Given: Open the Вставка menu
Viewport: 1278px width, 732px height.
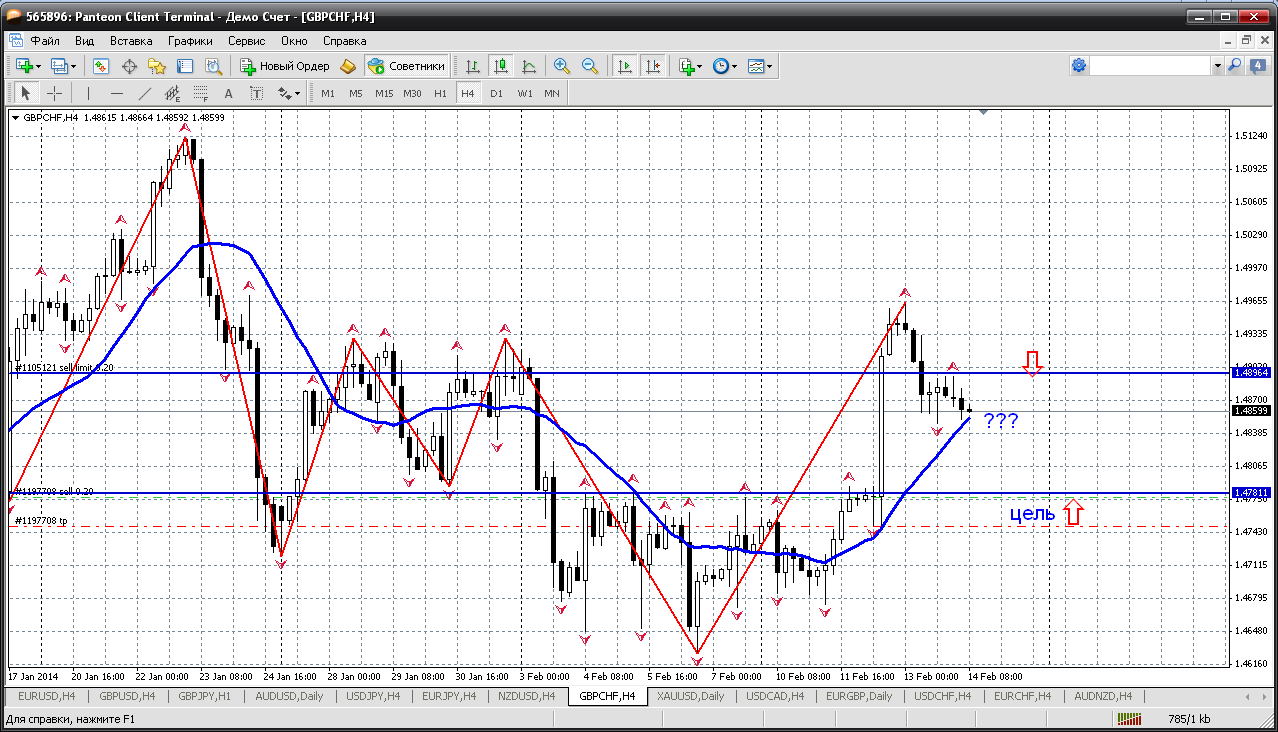Looking at the screenshot, I should tap(131, 41).
